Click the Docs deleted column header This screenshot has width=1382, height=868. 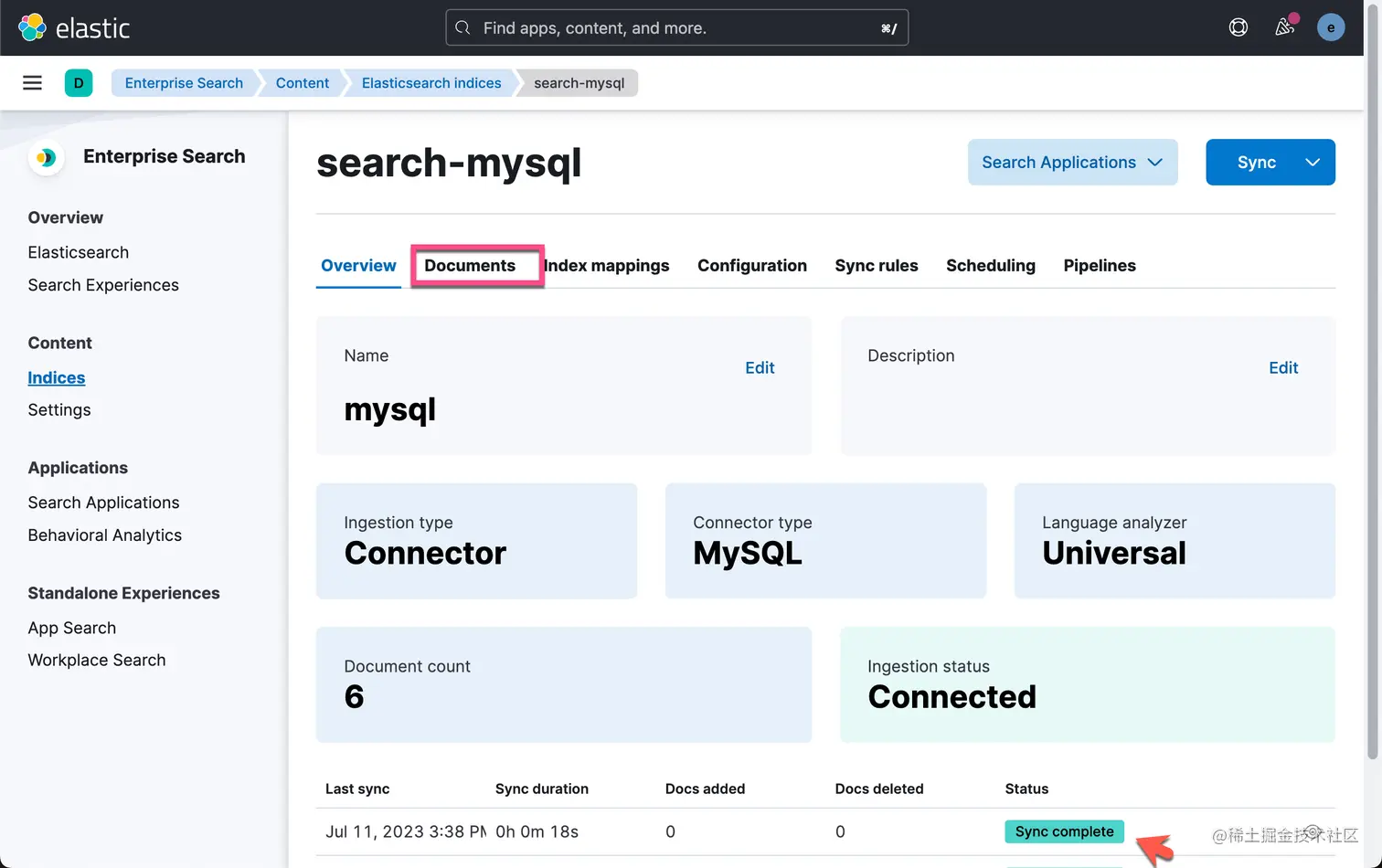pos(879,789)
